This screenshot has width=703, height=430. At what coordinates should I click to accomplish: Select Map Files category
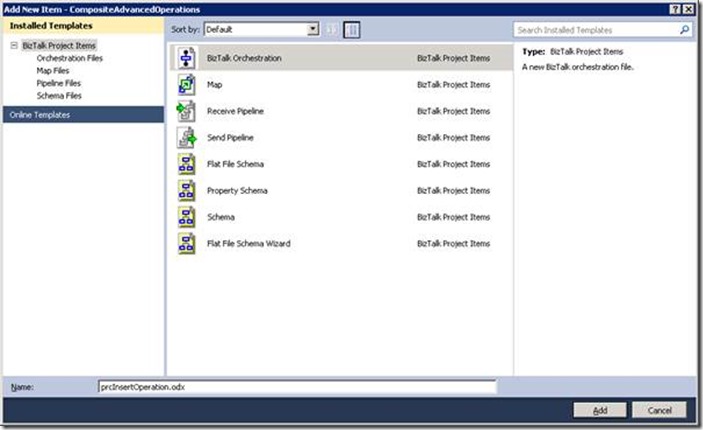pos(53,70)
